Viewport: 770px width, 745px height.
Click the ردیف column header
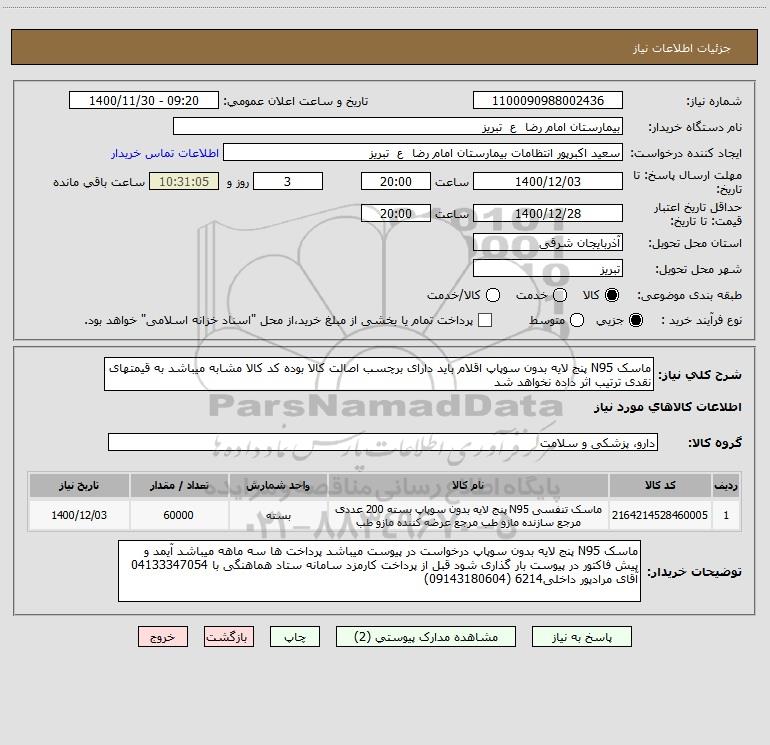coord(726,485)
